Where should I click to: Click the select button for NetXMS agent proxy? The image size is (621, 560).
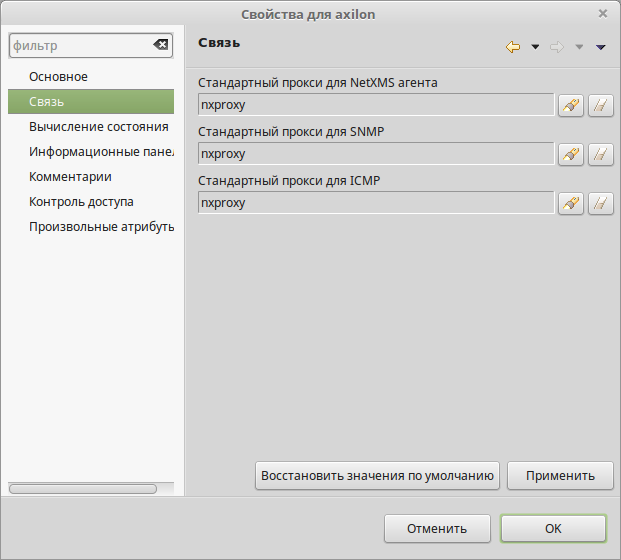point(571,106)
